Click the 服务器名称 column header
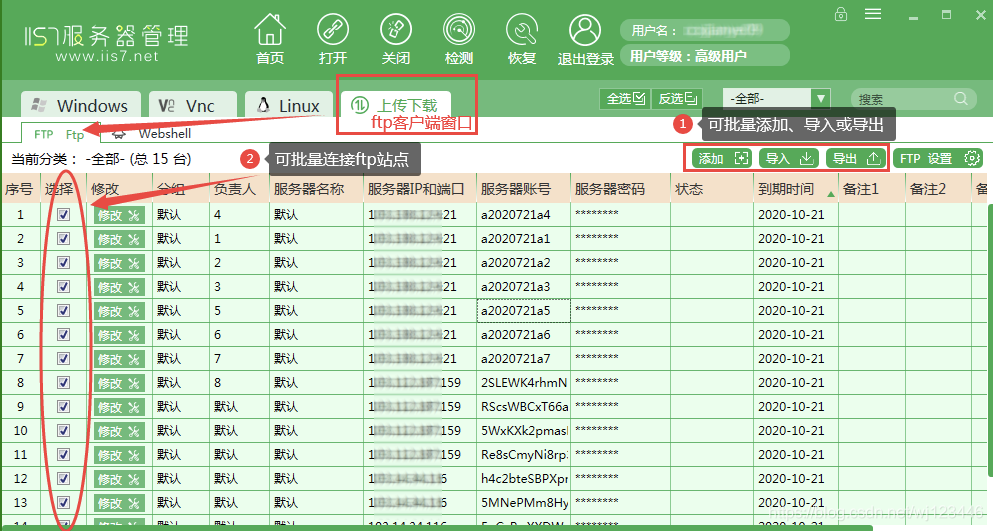The image size is (993, 531). [316, 189]
